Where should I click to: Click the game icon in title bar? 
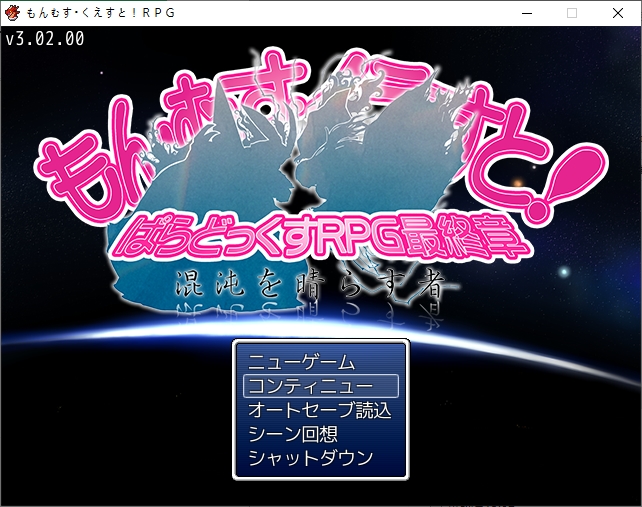pyautogui.click(x=12, y=13)
